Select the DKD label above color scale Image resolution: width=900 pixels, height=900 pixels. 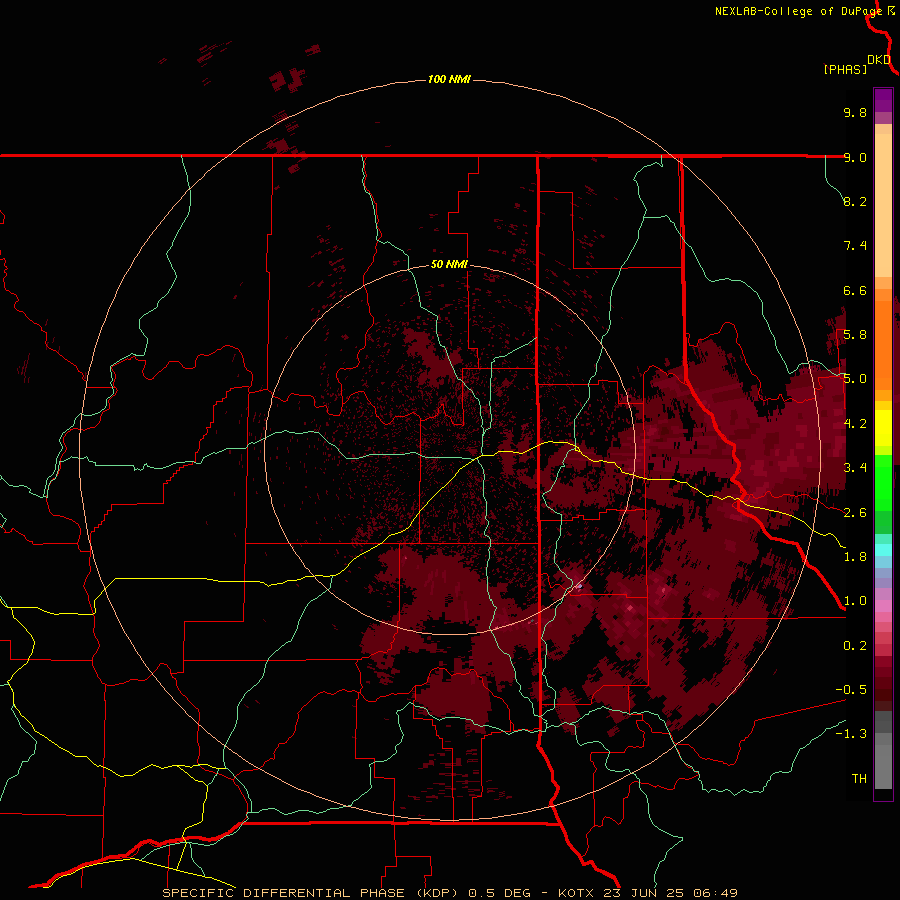point(879,60)
